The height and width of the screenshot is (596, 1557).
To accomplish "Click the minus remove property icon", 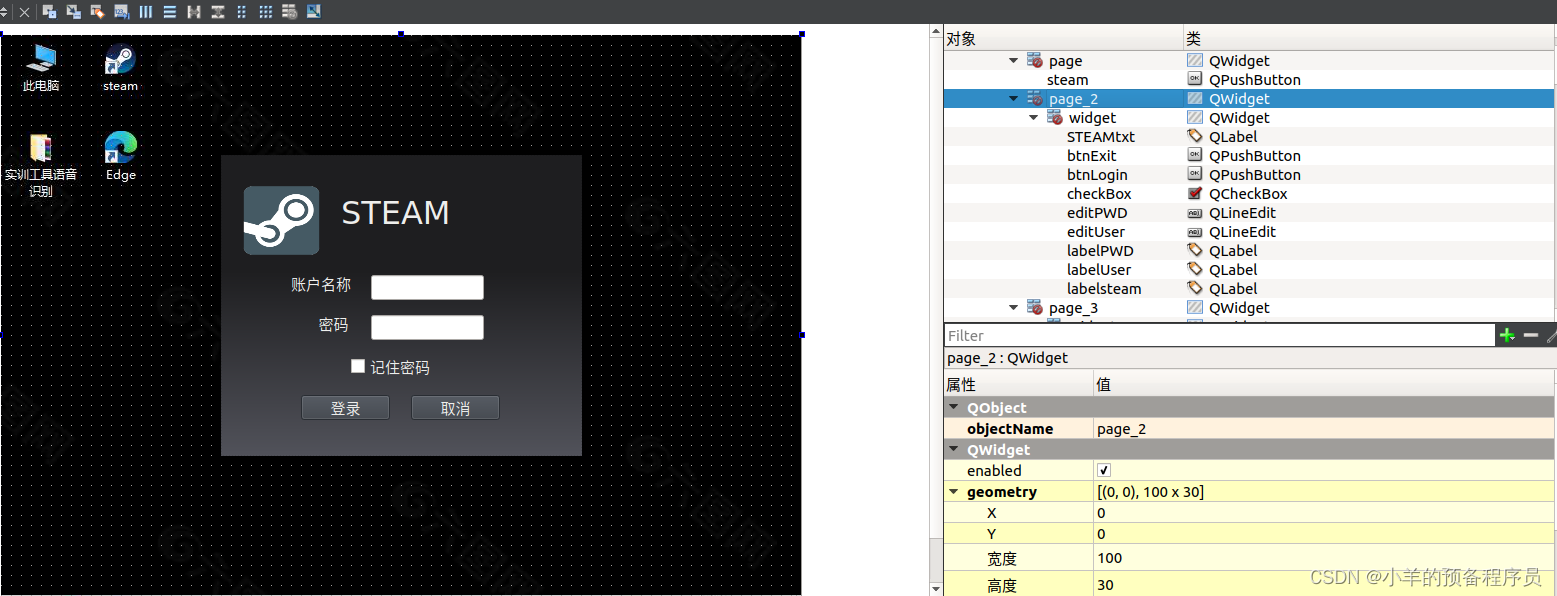I will click(1531, 335).
